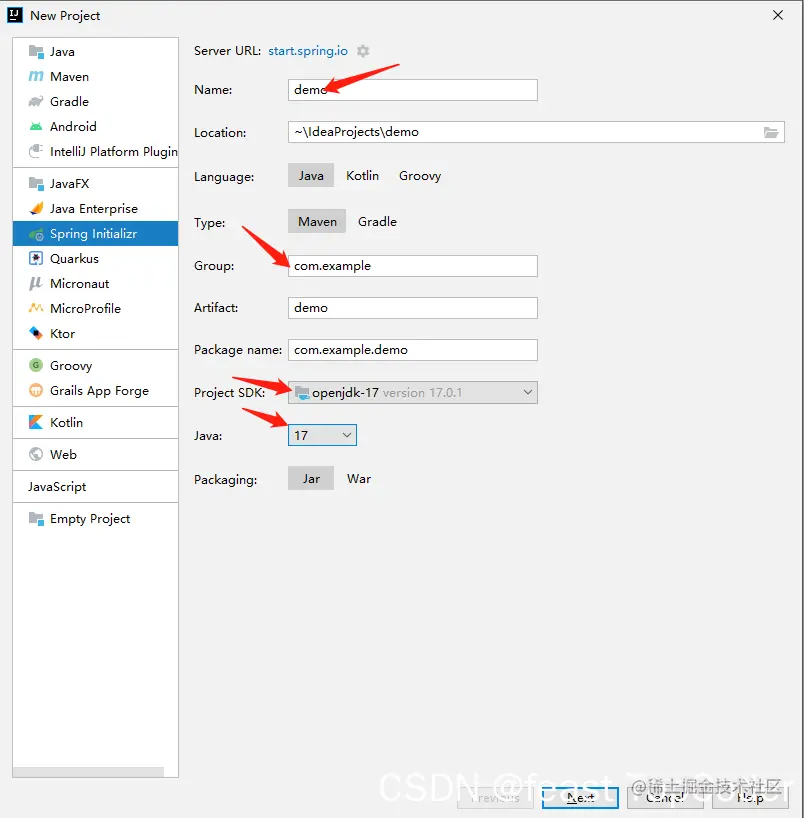Click the Name input field
The image size is (804, 818).
[x=413, y=90]
